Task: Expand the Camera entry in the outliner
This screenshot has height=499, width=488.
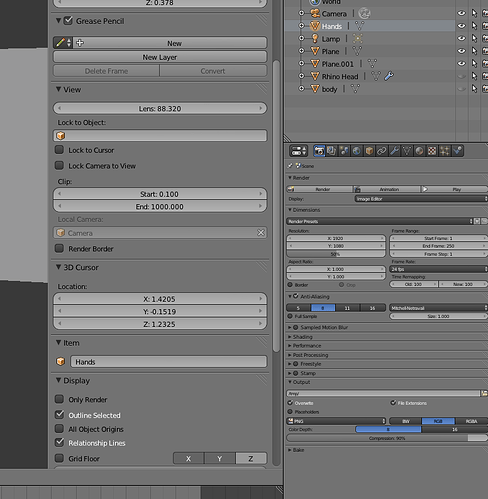Action: (301, 13)
